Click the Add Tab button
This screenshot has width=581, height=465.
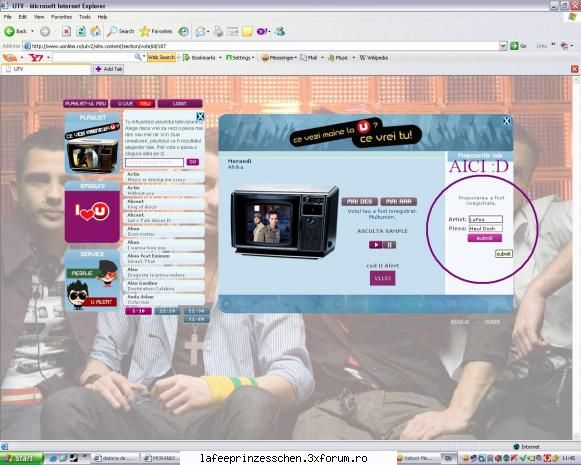pos(109,69)
